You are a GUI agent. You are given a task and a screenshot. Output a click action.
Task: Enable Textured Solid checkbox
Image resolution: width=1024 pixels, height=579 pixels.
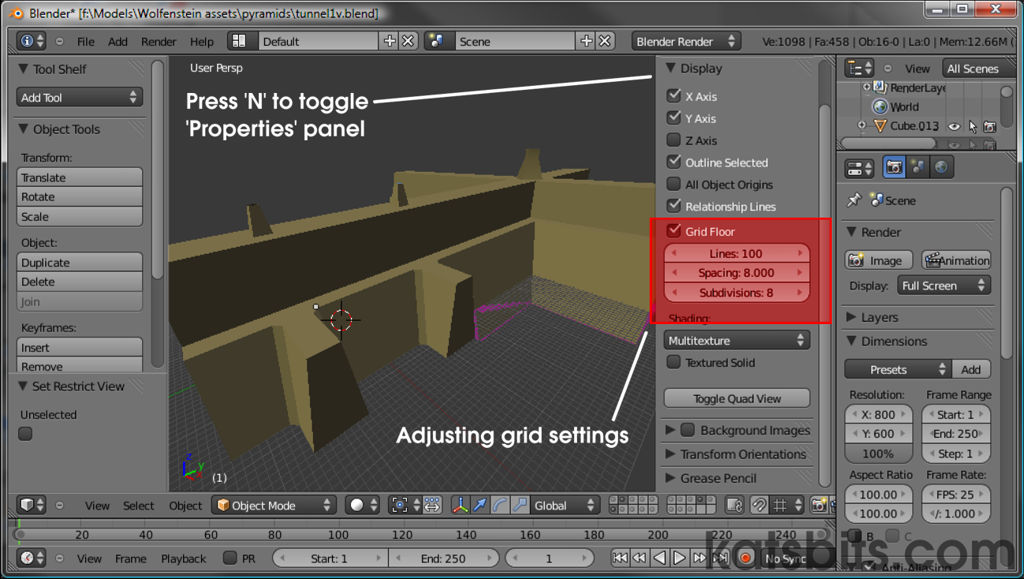pos(674,362)
